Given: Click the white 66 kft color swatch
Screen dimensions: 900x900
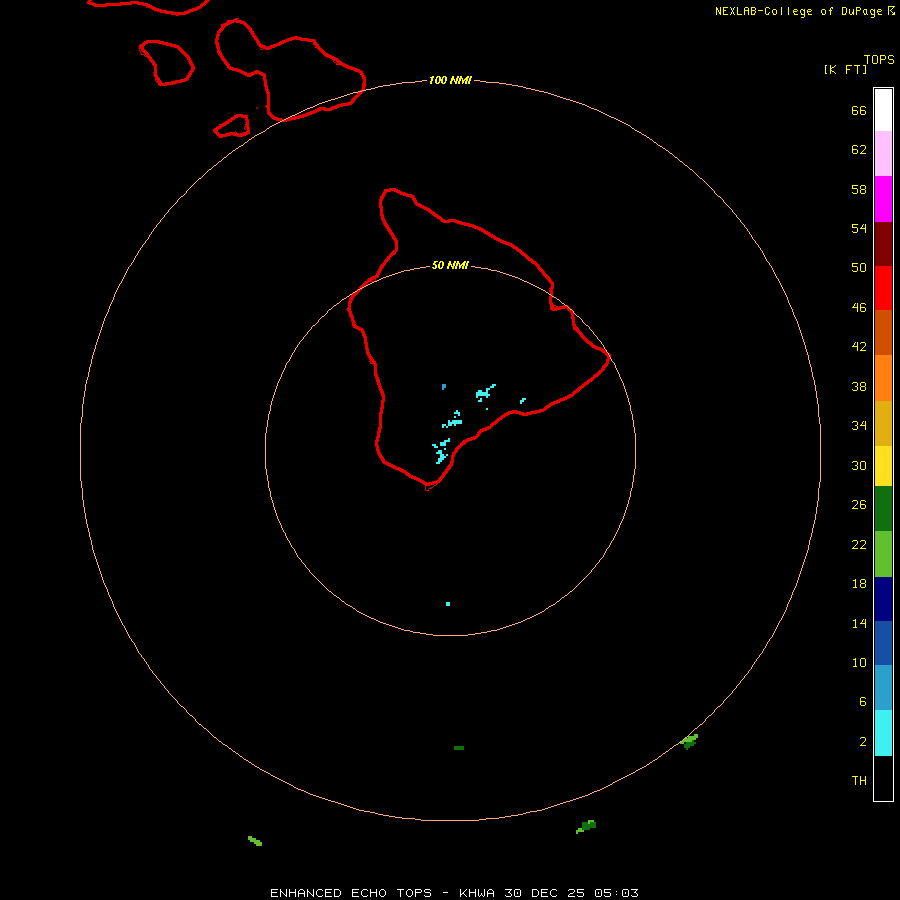Looking at the screenshot, I should coord(883,110).
